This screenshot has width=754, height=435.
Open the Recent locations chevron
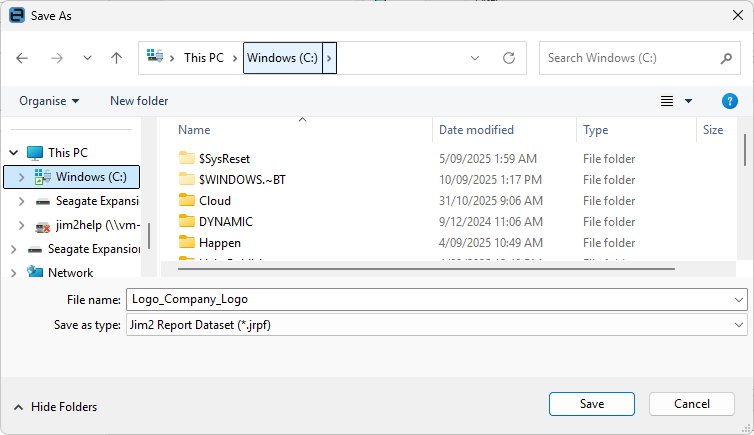coord(87,58)
